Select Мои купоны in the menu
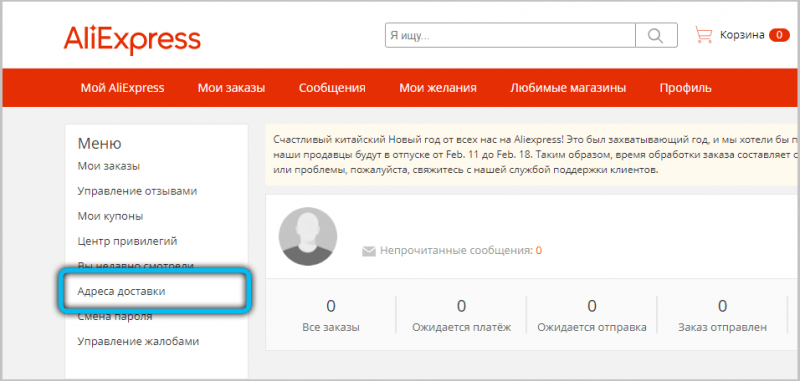The height and width of the screenshot is (381, 800). click(x=110, y=216)
